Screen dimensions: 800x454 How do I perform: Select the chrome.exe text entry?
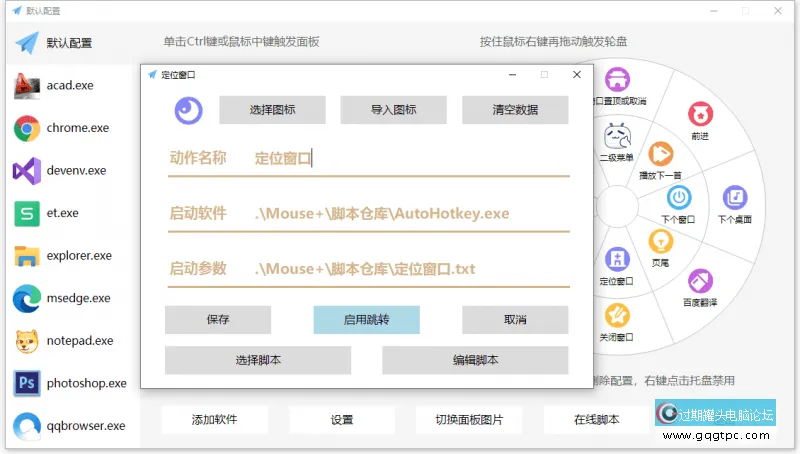78,128
